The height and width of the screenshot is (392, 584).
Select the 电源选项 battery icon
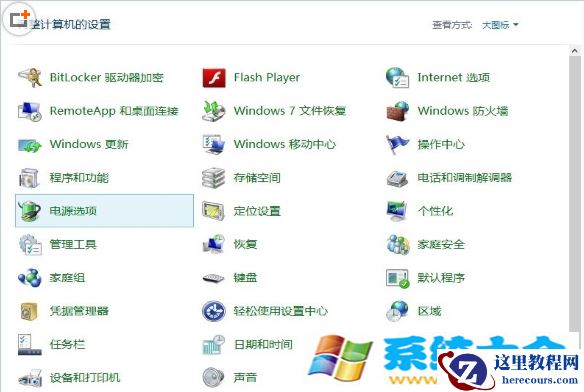[30, 211]
